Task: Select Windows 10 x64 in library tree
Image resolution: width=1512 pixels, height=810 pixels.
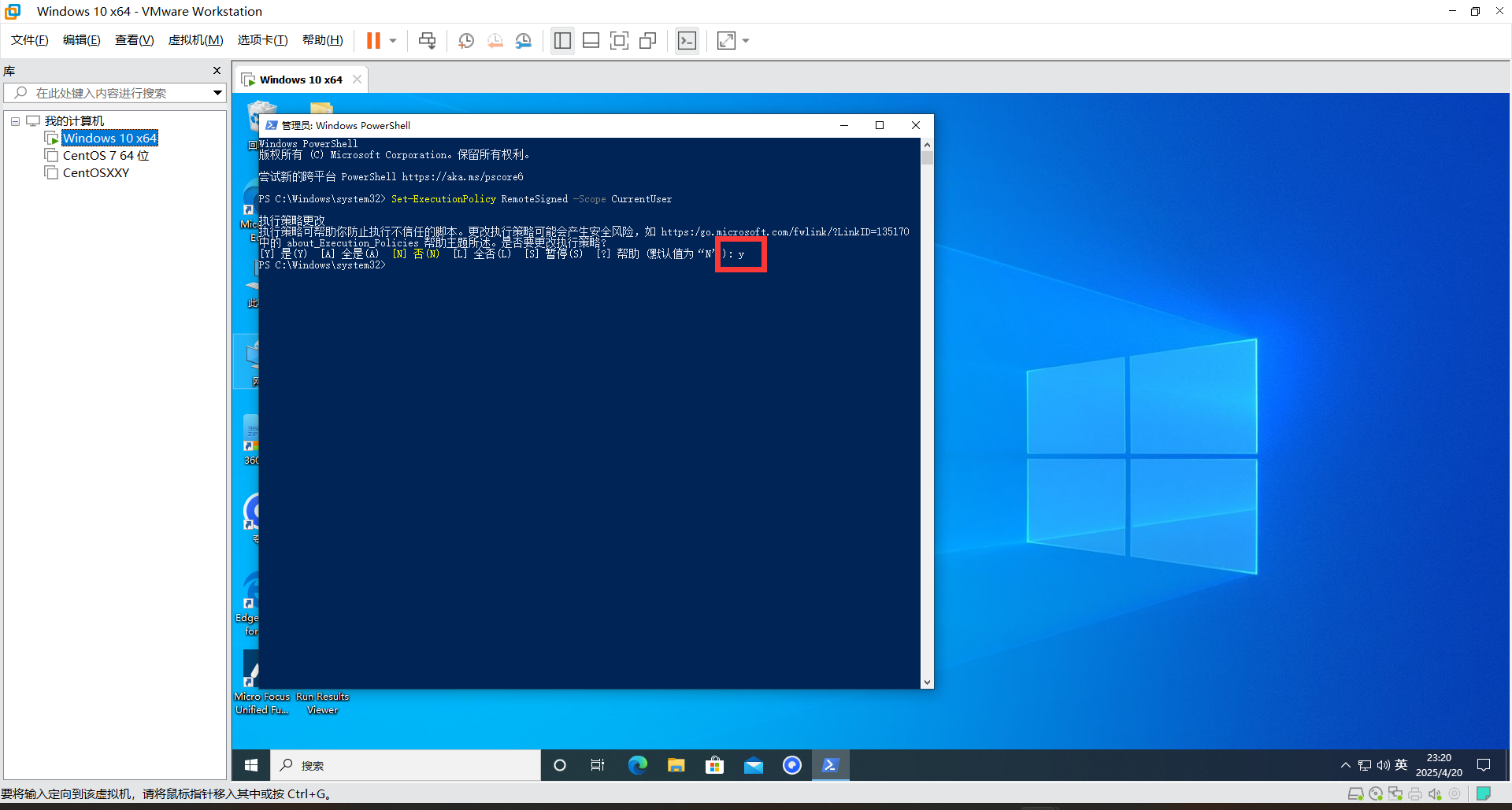Action: 109,138
